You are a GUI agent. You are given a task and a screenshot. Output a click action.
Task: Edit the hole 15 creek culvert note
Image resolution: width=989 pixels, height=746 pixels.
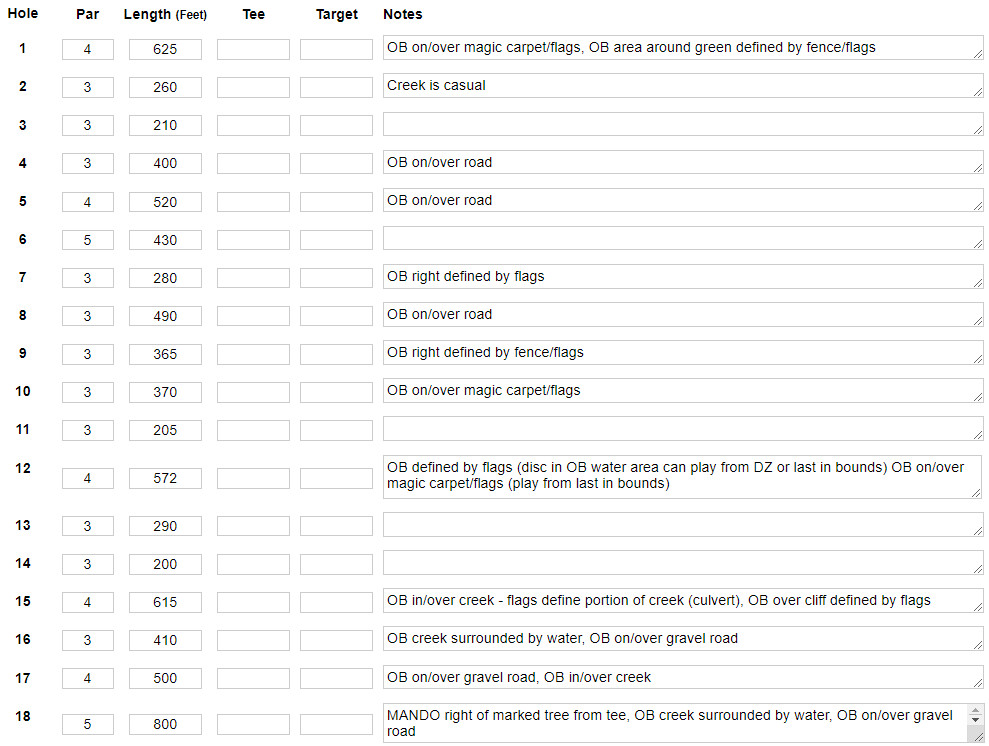683,600
